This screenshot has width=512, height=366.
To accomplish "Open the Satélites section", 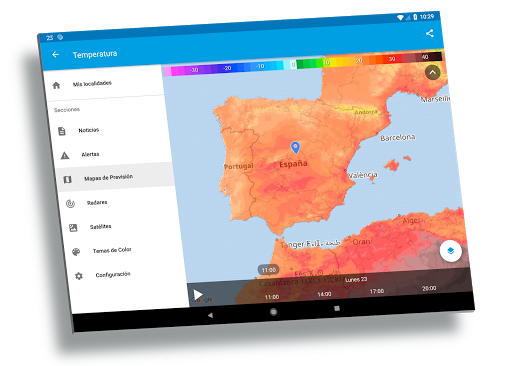I will point(100,227).
